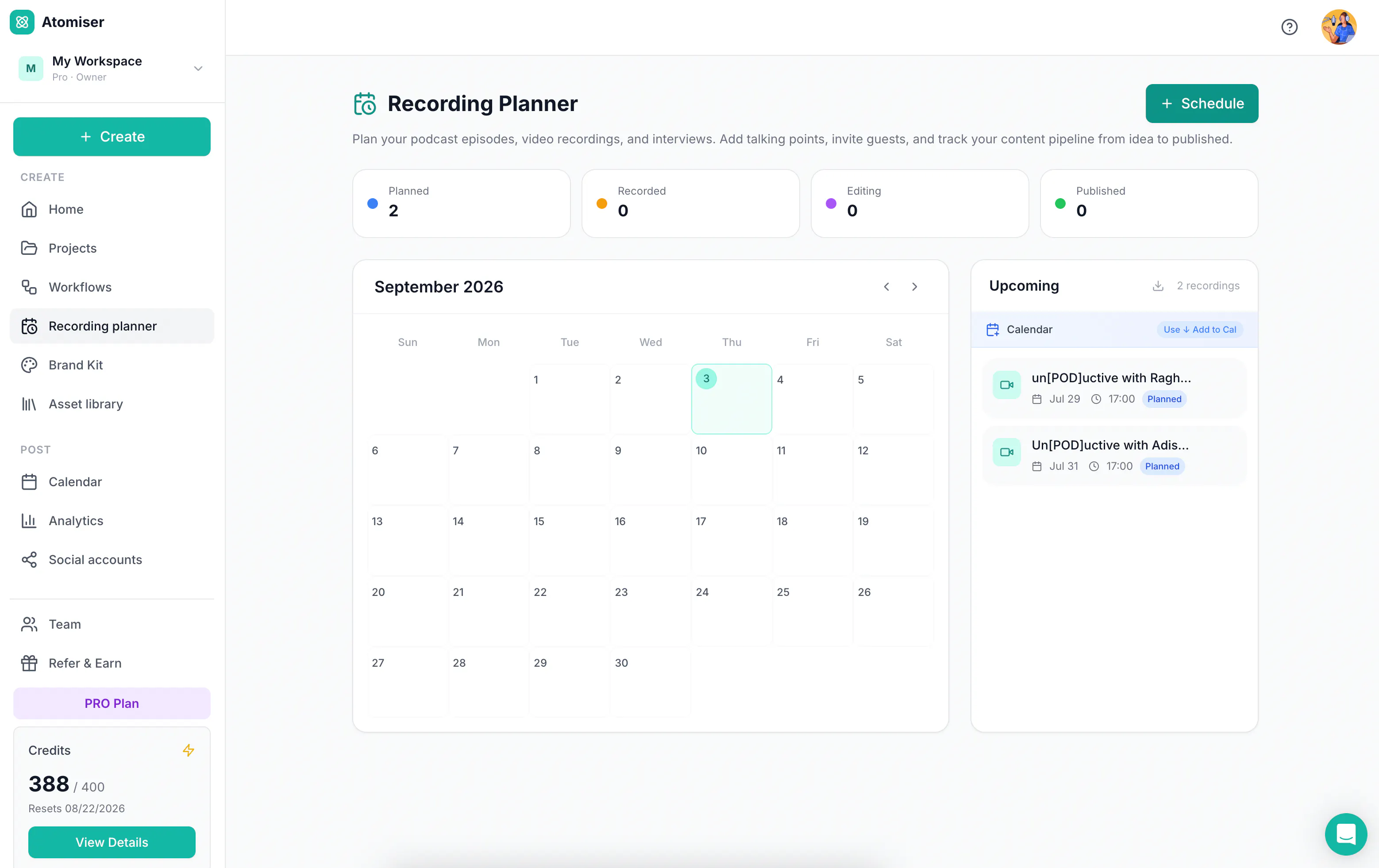This screenshot has width=1379, height=868.
Task: Go to previous month in calendar
Action: point(886,286)
